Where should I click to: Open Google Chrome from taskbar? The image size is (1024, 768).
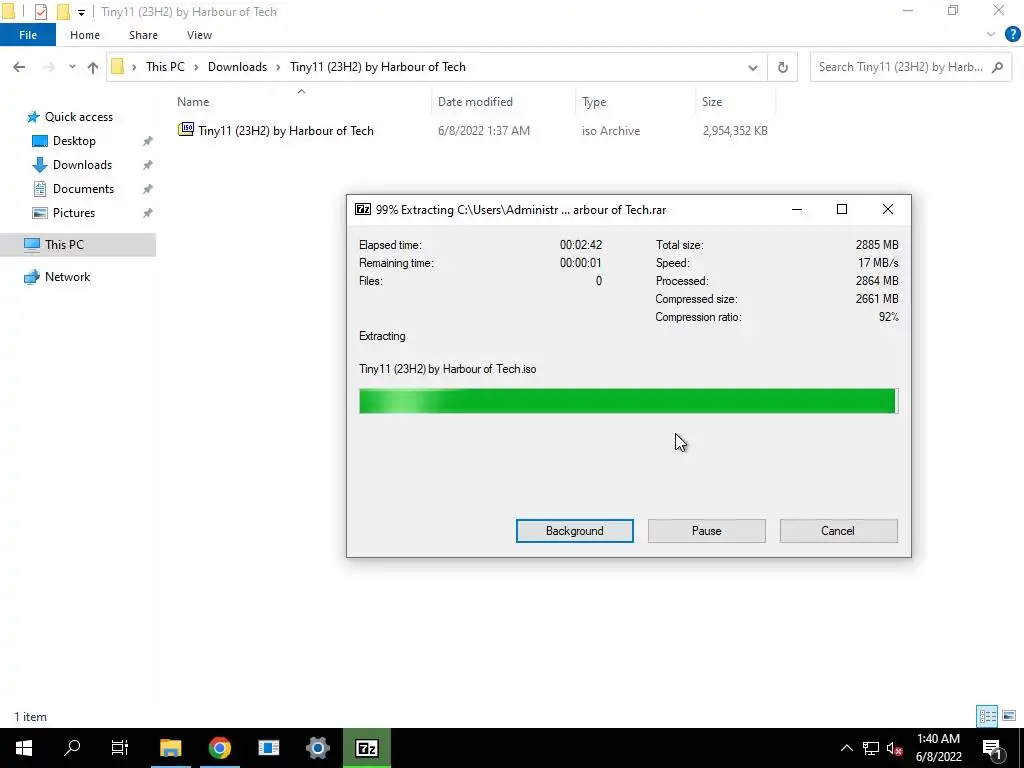click(x=220, y=748)
